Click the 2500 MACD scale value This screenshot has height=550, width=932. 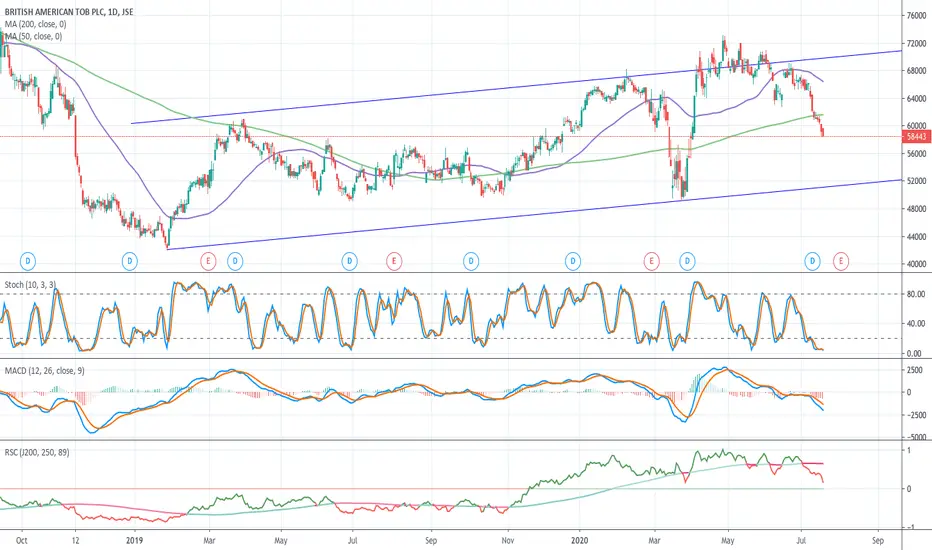915,370
